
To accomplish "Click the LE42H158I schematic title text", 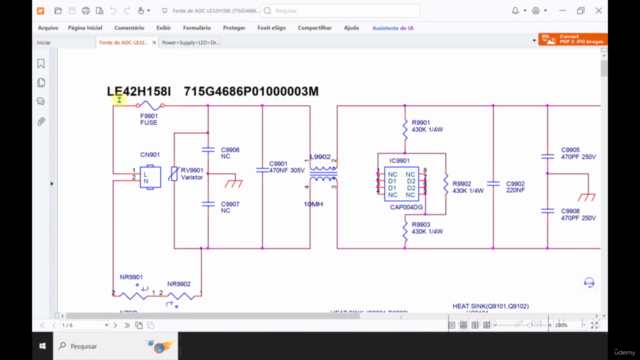I will coord(139,91).
